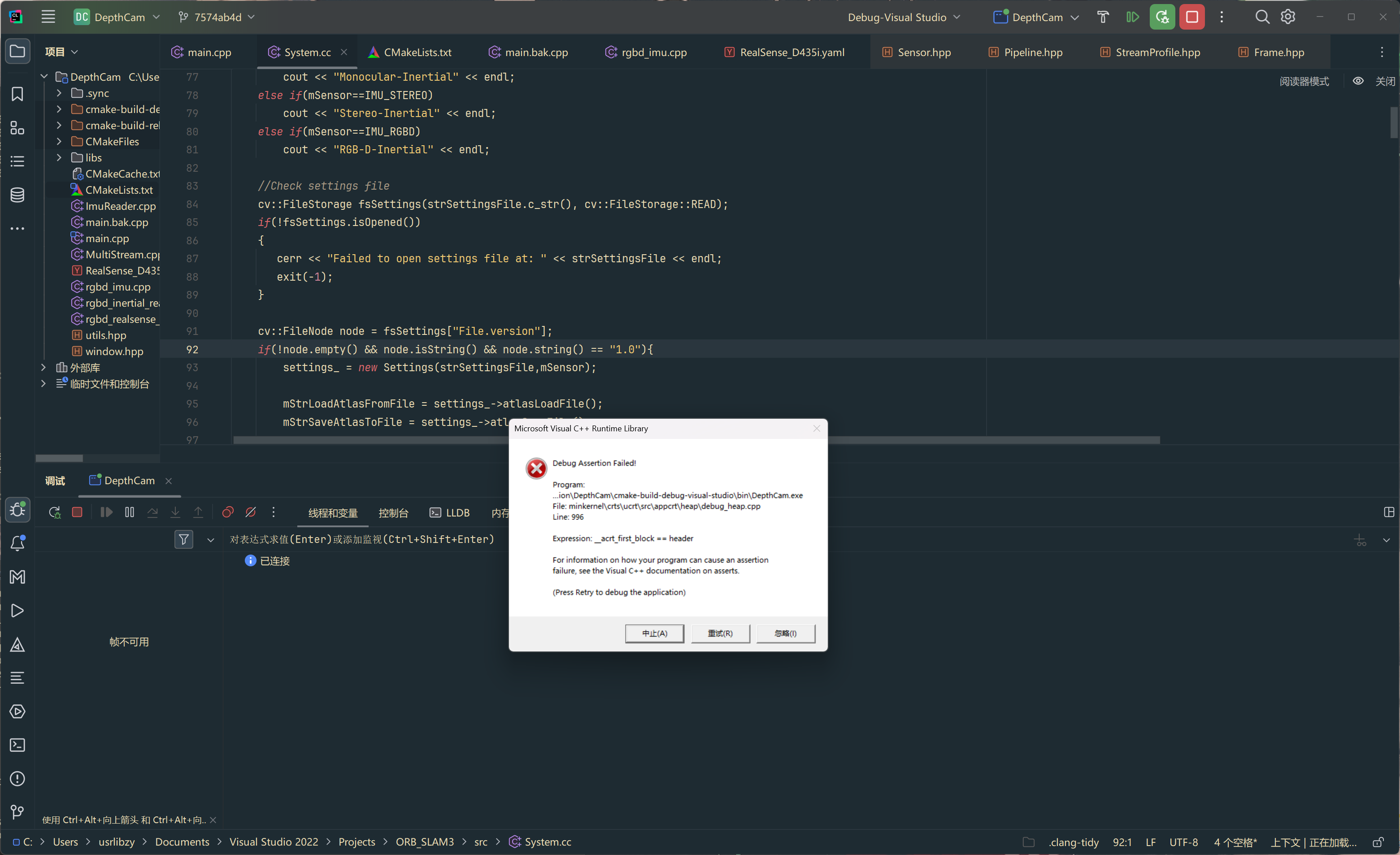Switch to the 控制台 tab in the debug panel

[393, 513]
